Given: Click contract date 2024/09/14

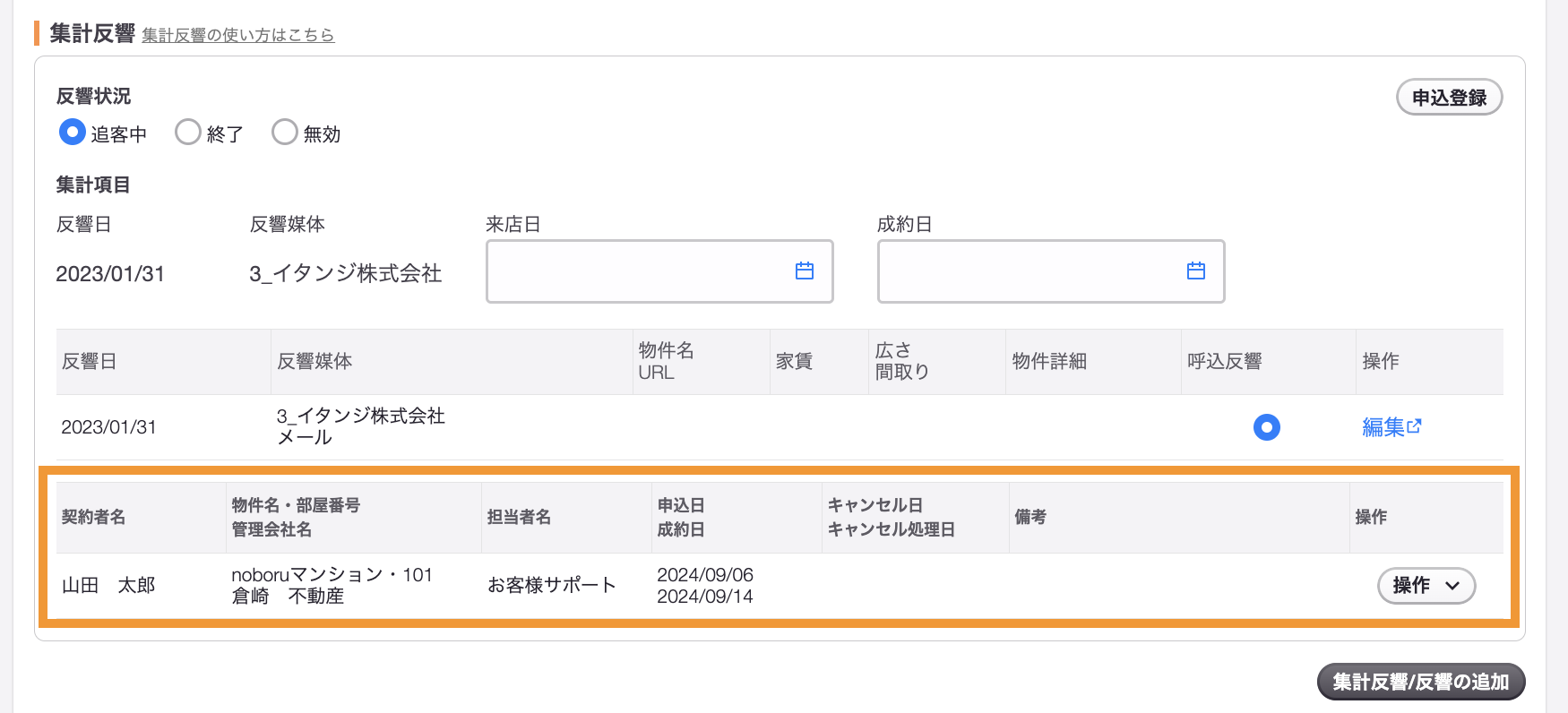Looking at the screenshot, I should (705, 597).
